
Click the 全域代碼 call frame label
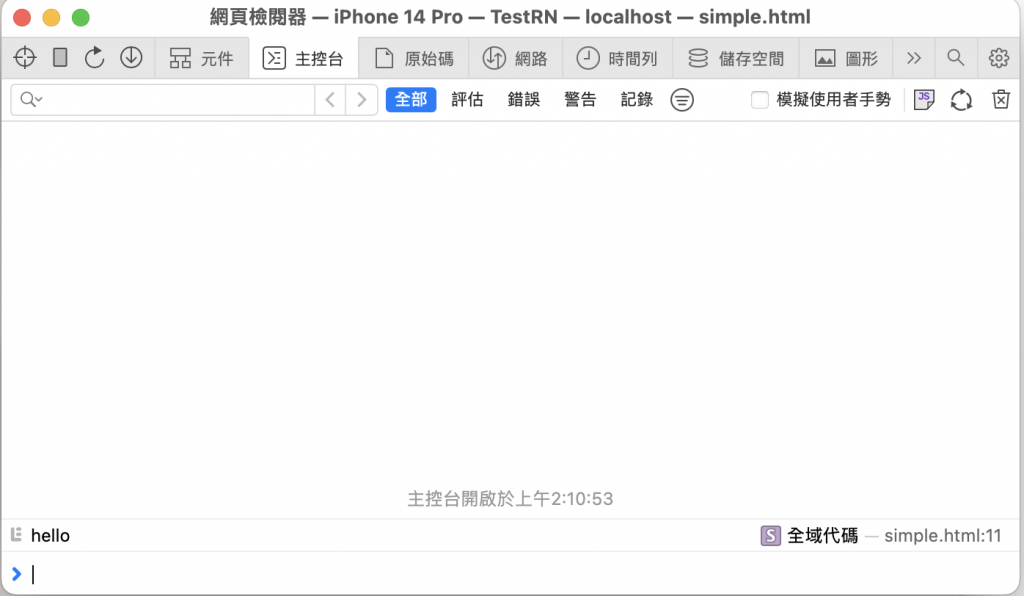coord(822,536)
